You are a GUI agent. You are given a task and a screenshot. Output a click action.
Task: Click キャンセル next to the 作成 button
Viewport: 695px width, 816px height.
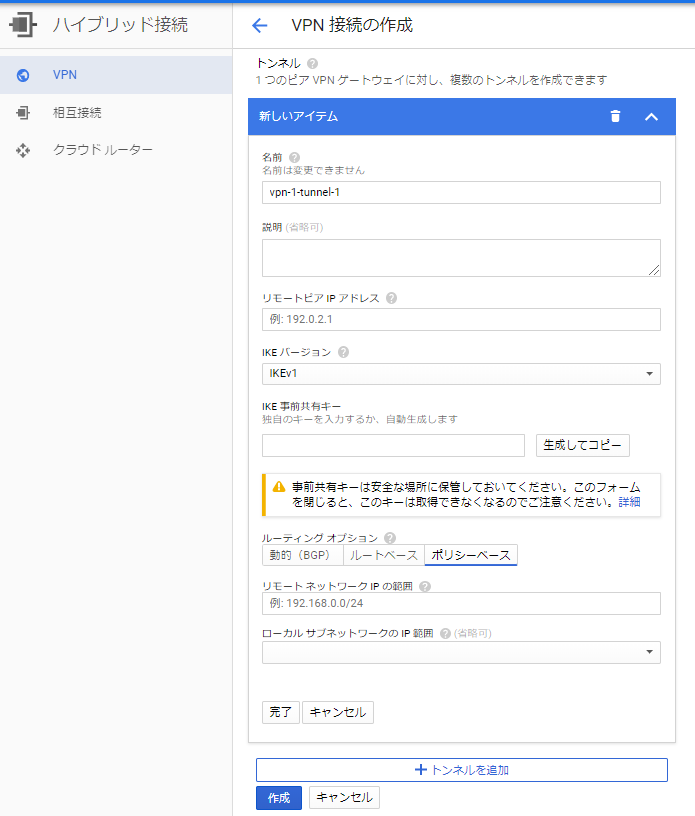pos(345,797)
